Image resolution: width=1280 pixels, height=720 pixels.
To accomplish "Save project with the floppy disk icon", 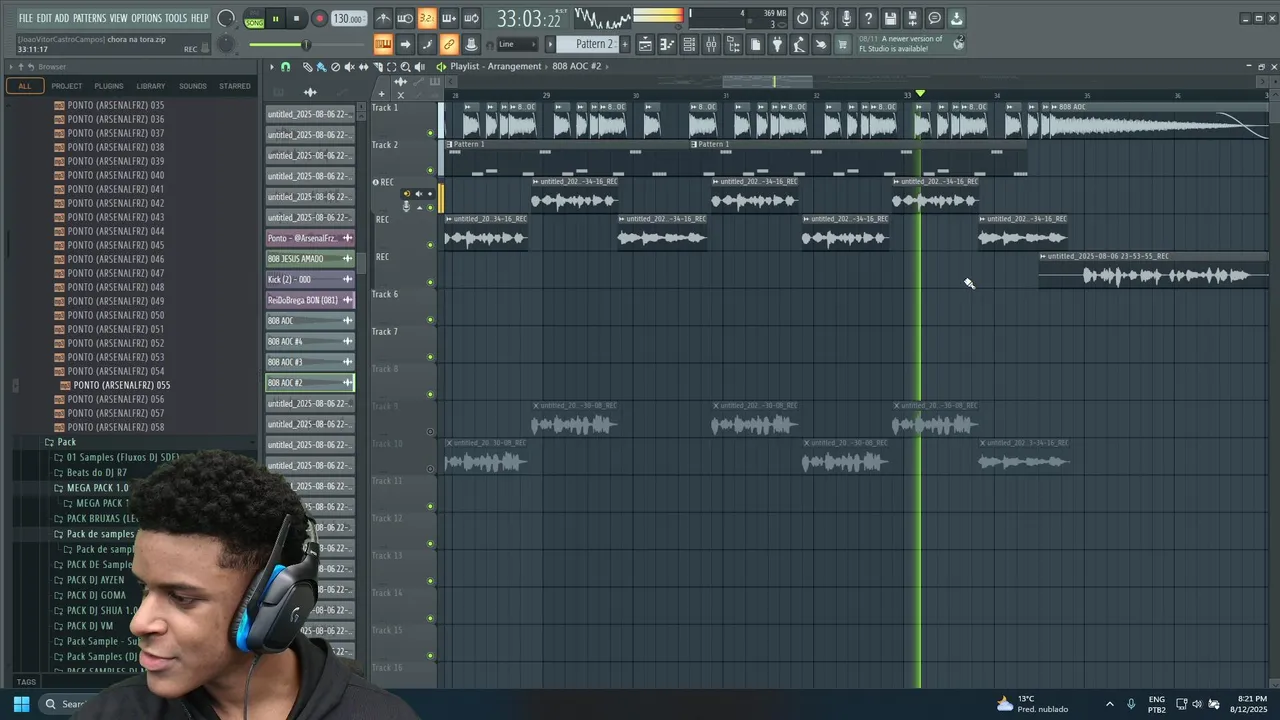I will (890, 18).
